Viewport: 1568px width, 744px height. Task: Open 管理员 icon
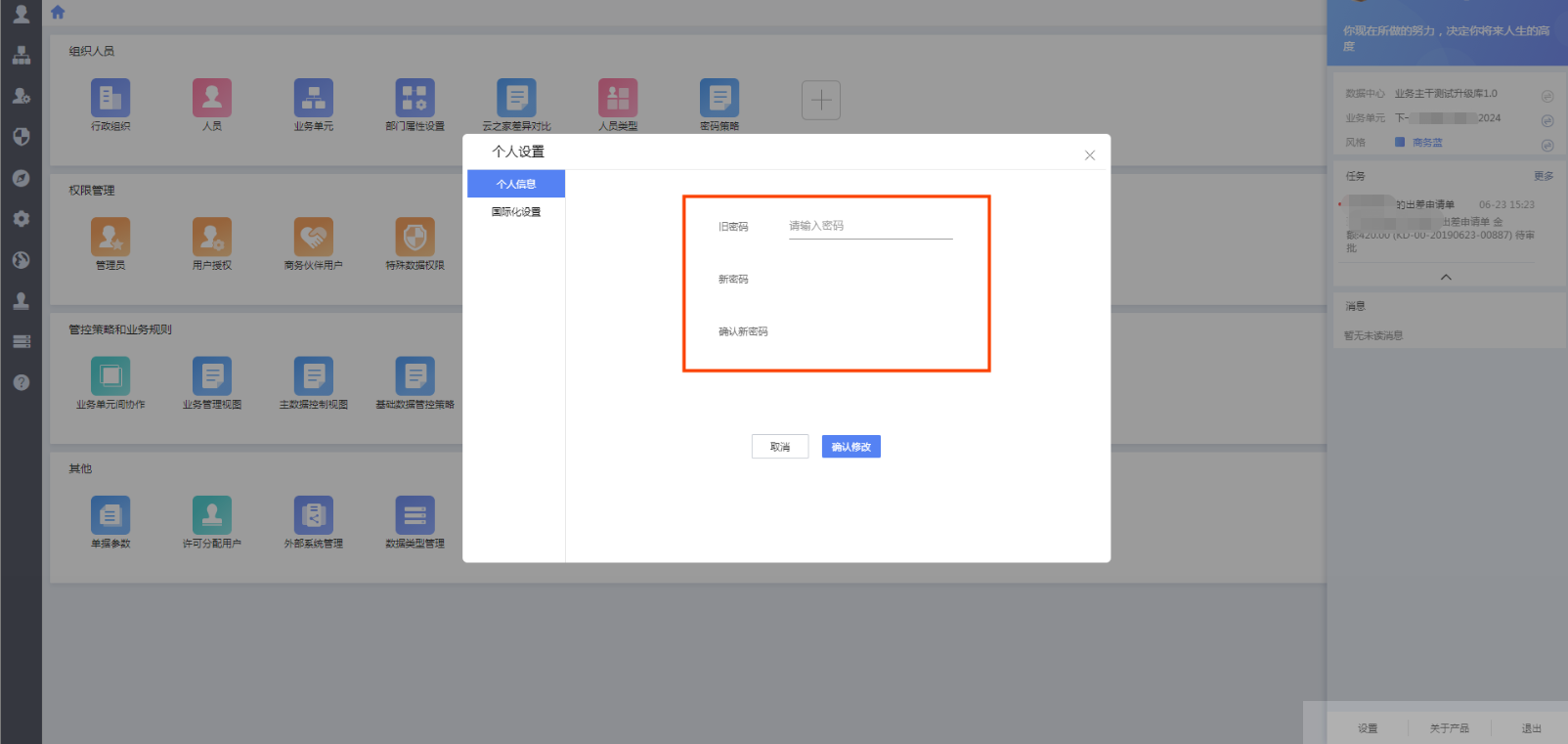click(110, 237)
